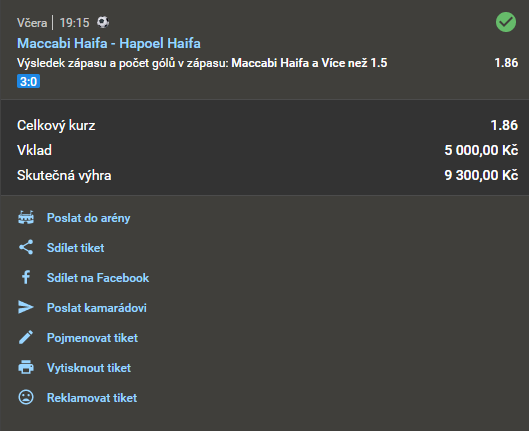Open Reklamovat tiket

coord(92,398)
